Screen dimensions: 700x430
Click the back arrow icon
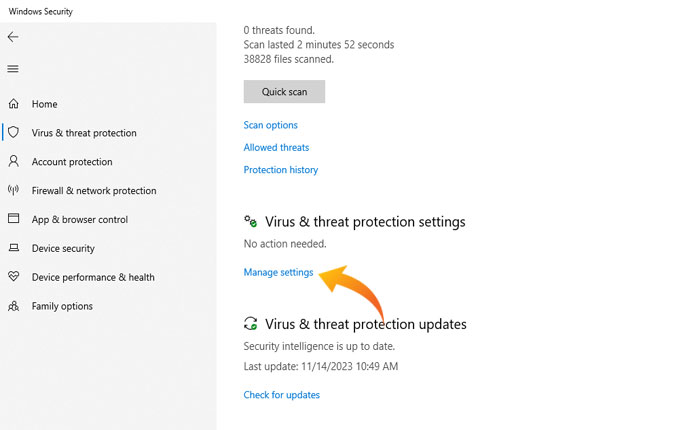click(x=13, y=37)
